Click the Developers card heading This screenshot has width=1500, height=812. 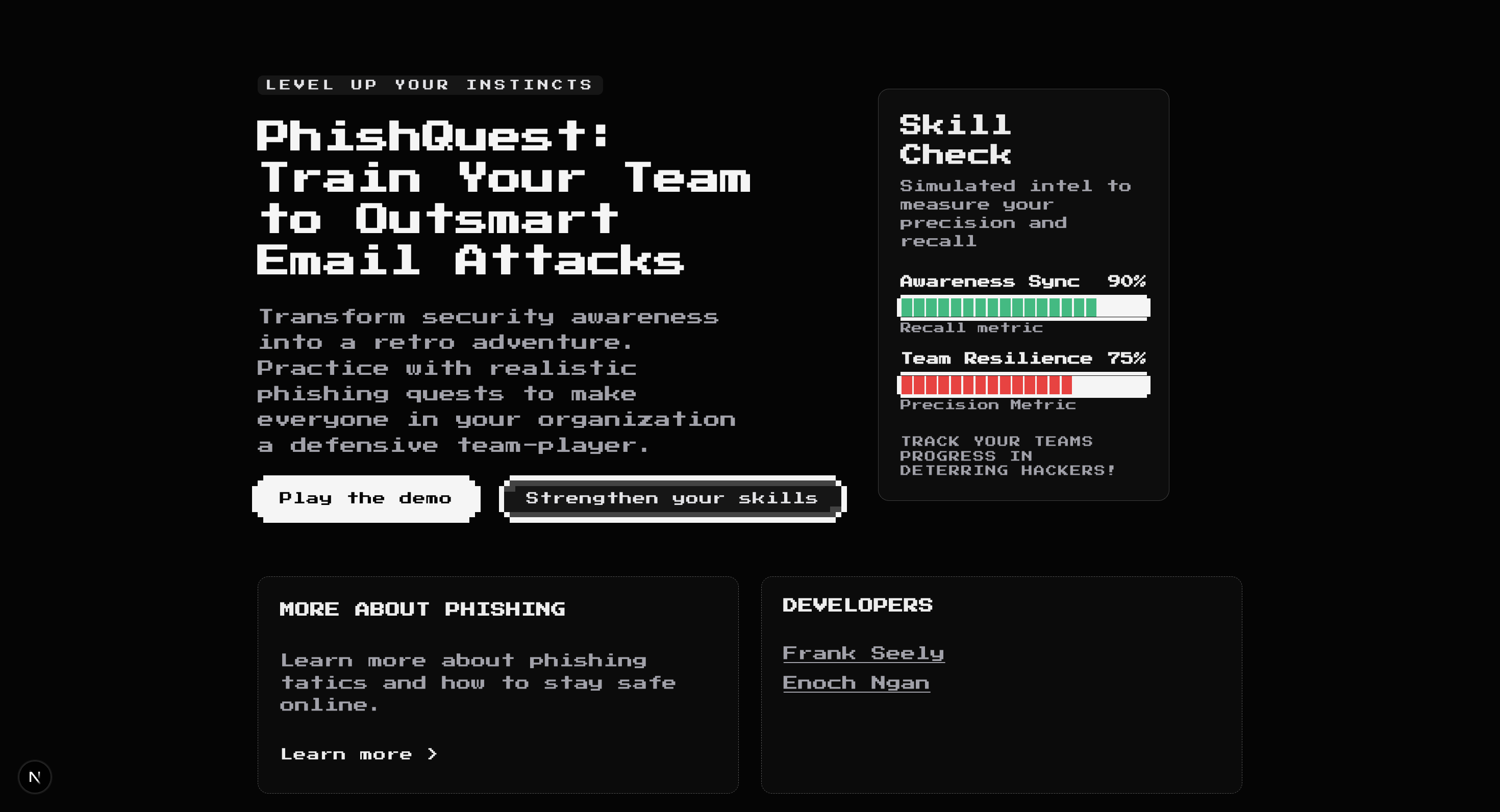click(857, 605)
